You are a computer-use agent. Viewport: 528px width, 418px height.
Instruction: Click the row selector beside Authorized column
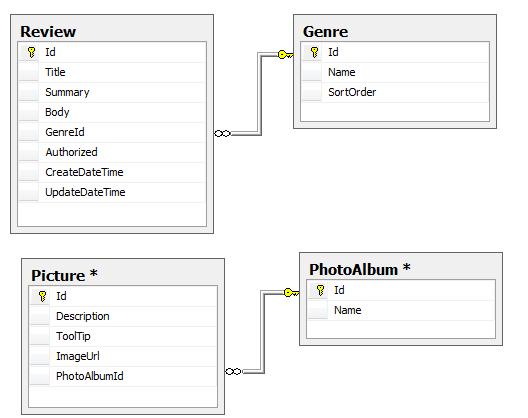coord(29,153)
